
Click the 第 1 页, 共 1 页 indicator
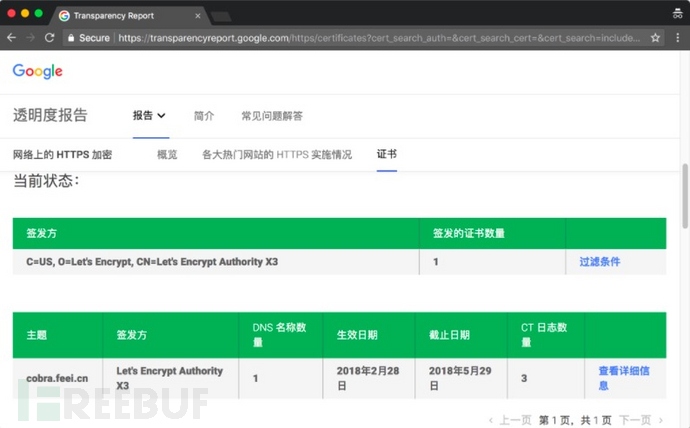coord(576,420)
